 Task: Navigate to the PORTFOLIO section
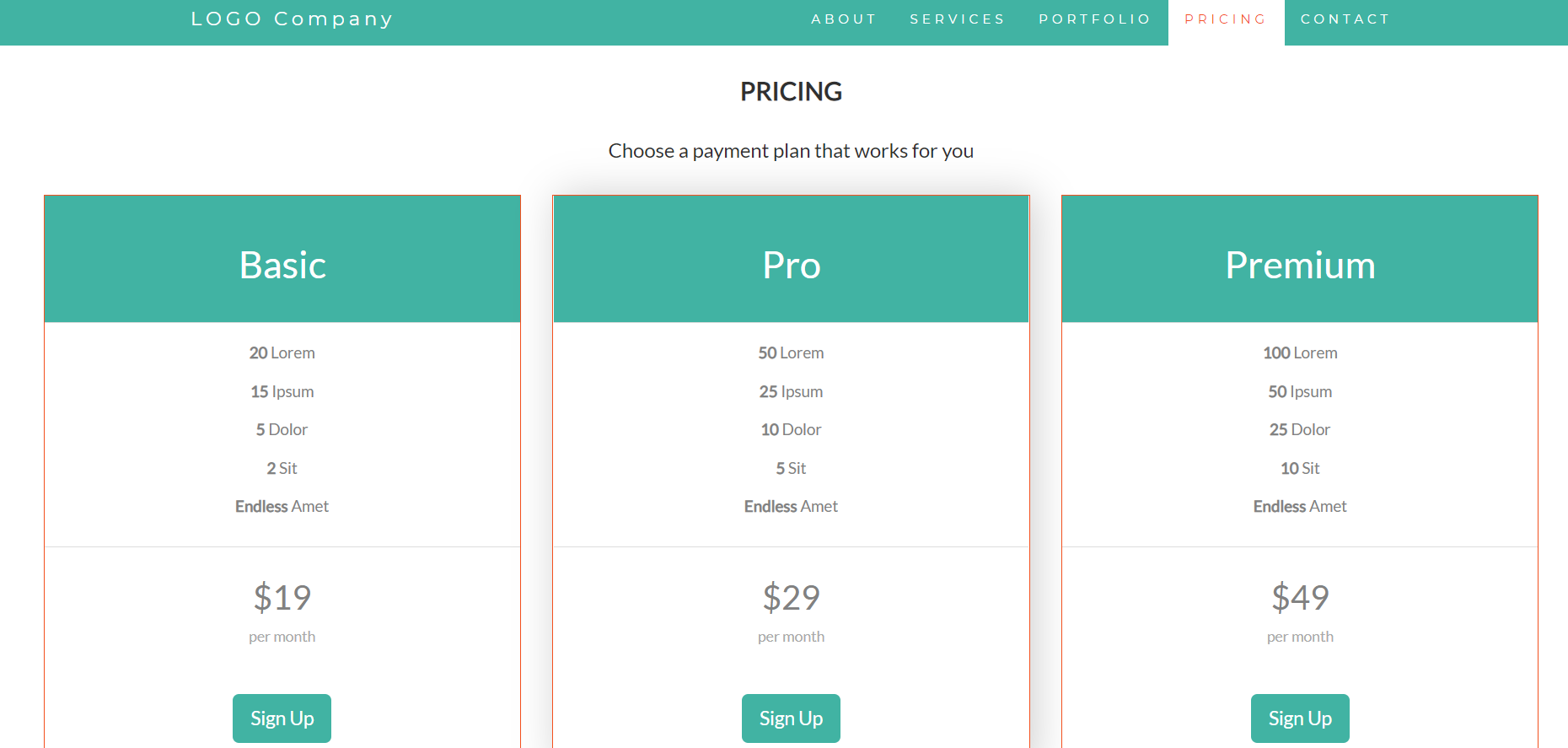click(1094, 19)
